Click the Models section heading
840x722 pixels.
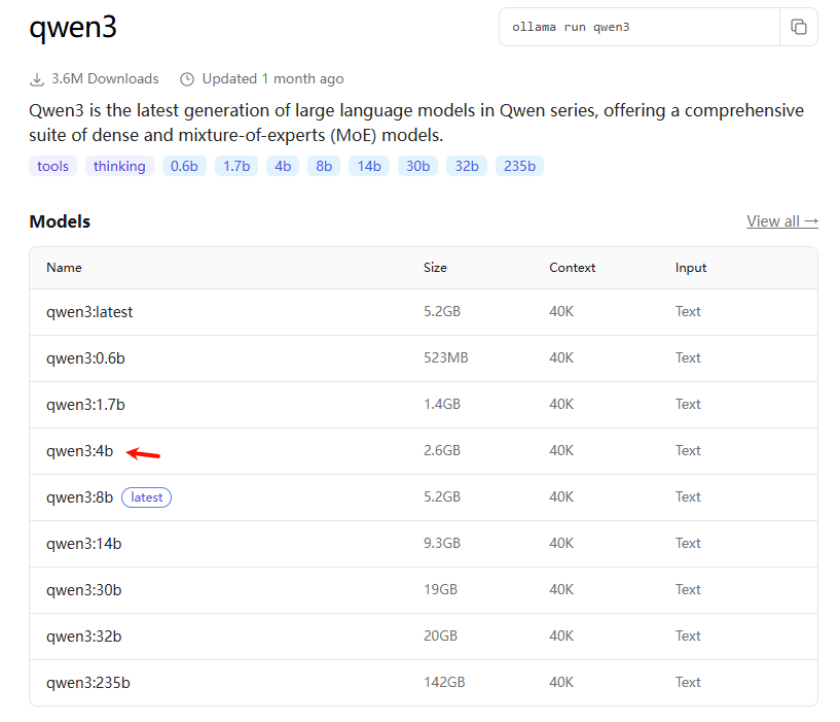[x=60, y=222]
